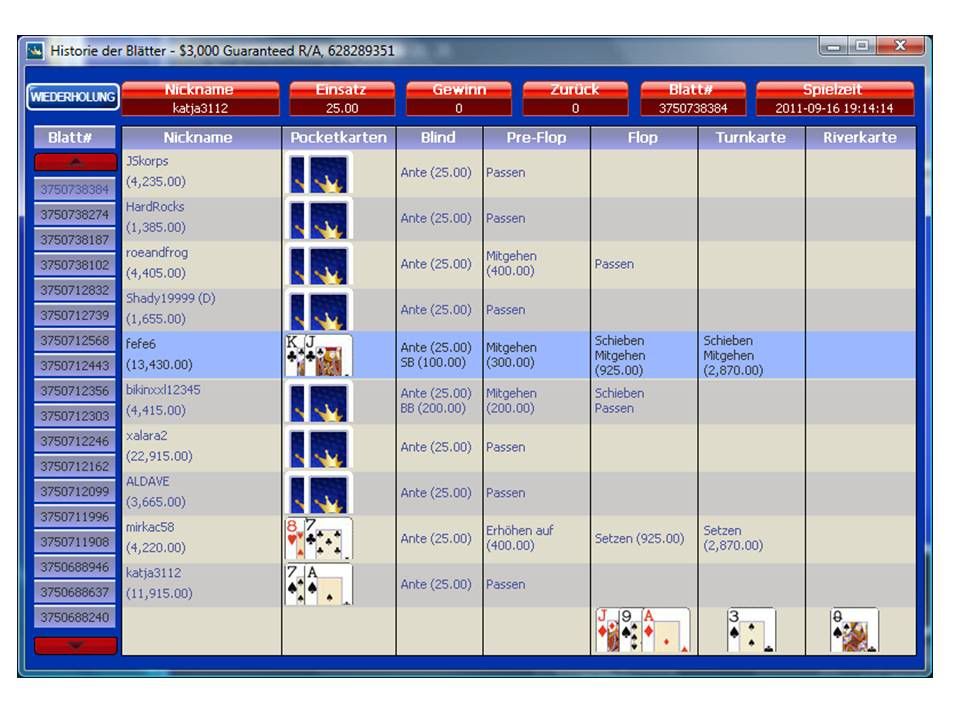This screenshot has height=720, width=960.
Task: Click the Blind column header
Action: point(439,138)
